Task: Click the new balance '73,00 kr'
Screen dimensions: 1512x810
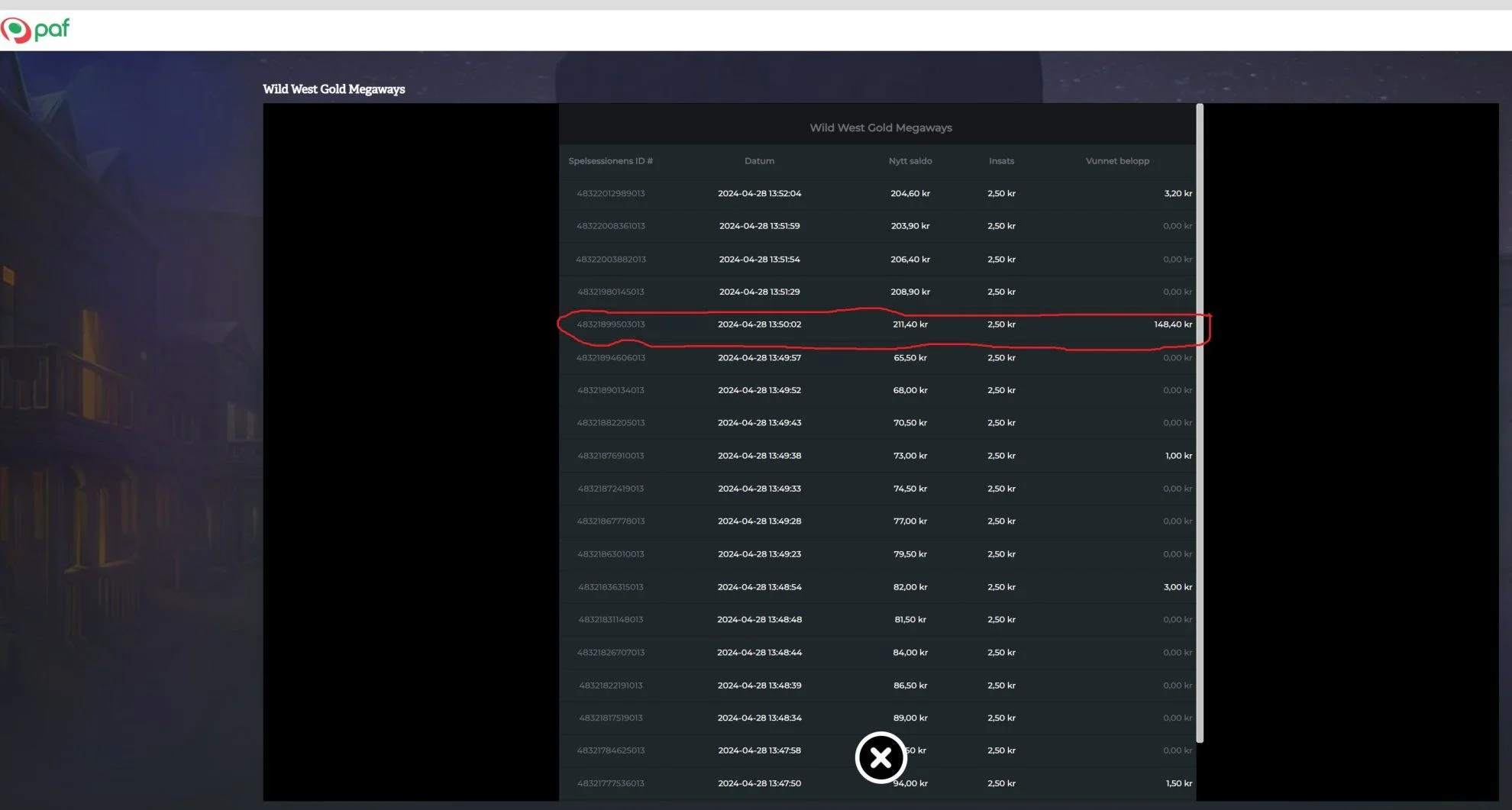Action: 910,456
